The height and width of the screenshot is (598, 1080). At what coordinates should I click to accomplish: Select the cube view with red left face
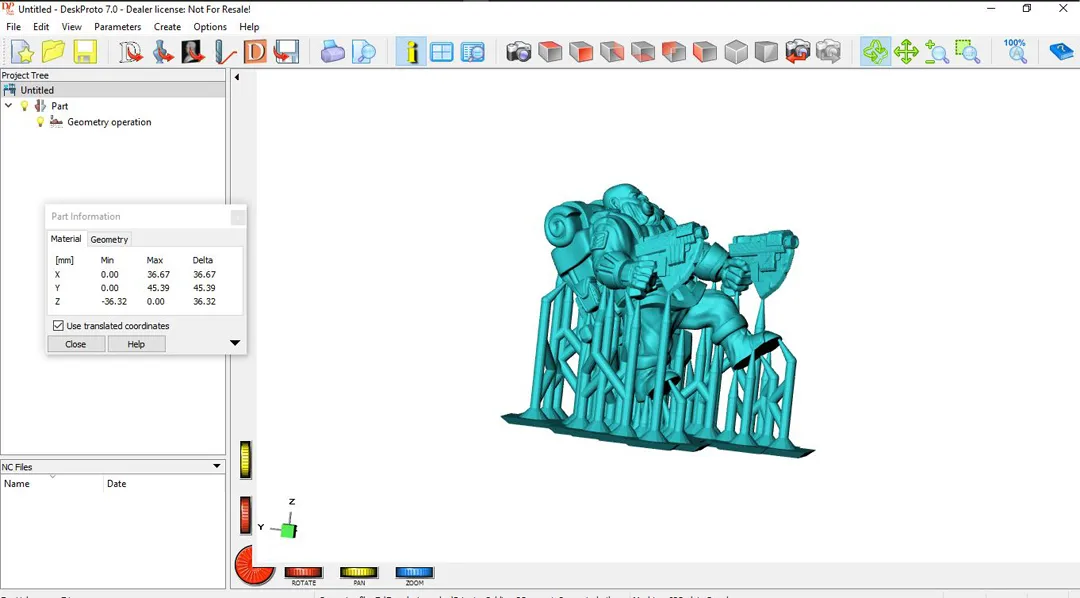click(x=705, y=52)
